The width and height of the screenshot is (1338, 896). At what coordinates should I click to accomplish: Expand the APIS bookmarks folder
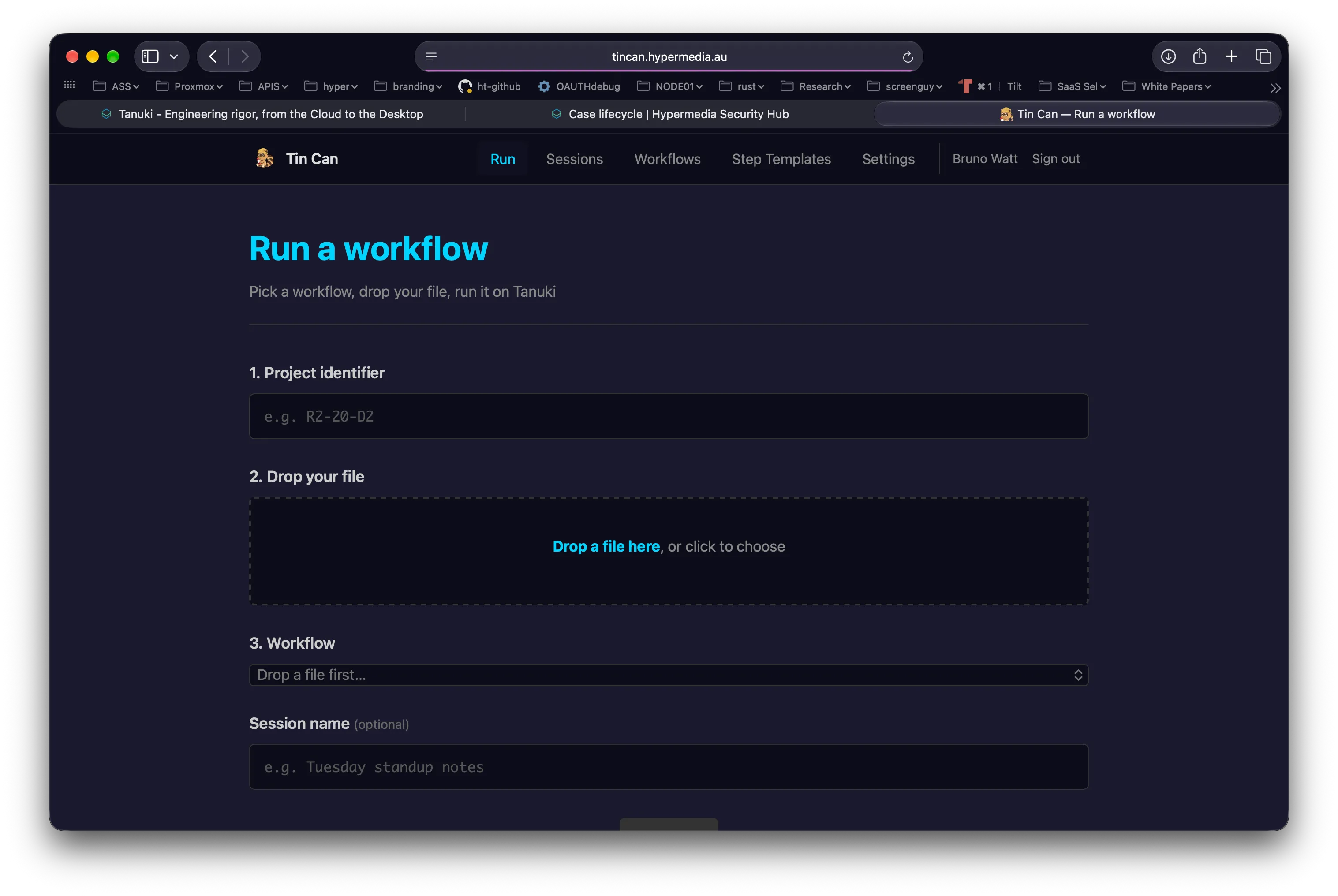coord(263,86)
